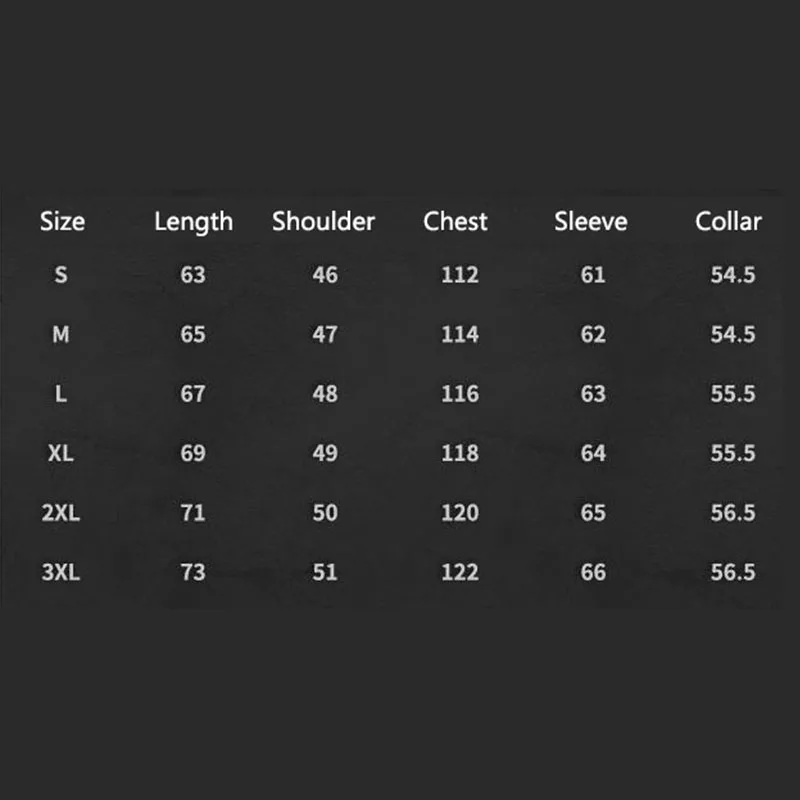The image size is (800, 800).
Task: Click the Size column header
Action: tap(62, 221)
